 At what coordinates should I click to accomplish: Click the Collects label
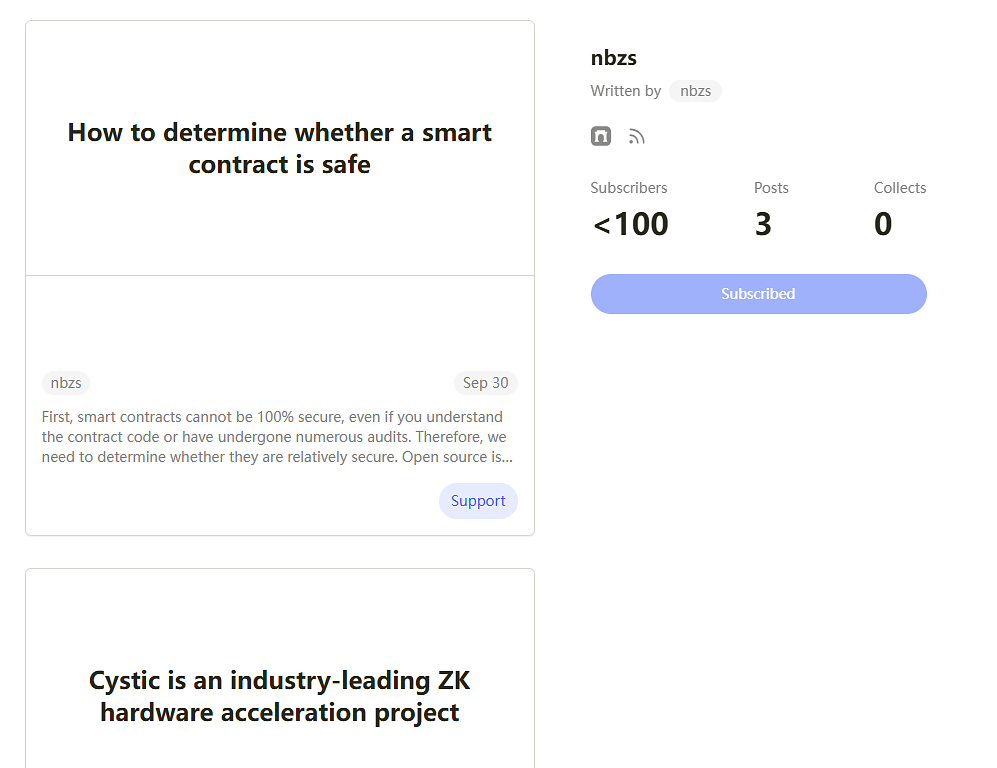(x=900, y=188)
